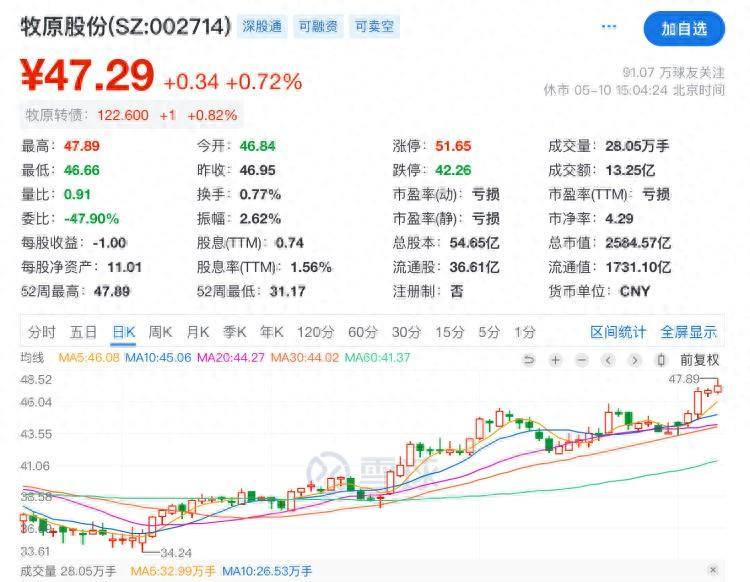Click the 加自选 add to watchlist button

[684, 29]
